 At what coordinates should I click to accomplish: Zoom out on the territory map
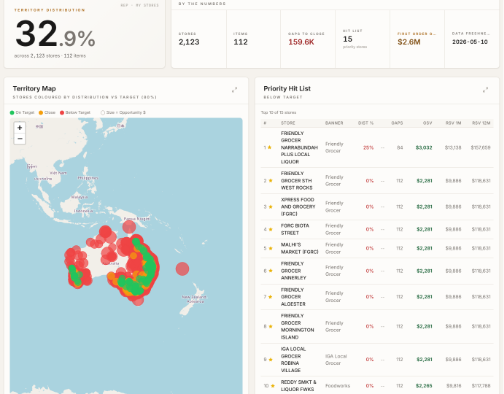click(20, 139)
